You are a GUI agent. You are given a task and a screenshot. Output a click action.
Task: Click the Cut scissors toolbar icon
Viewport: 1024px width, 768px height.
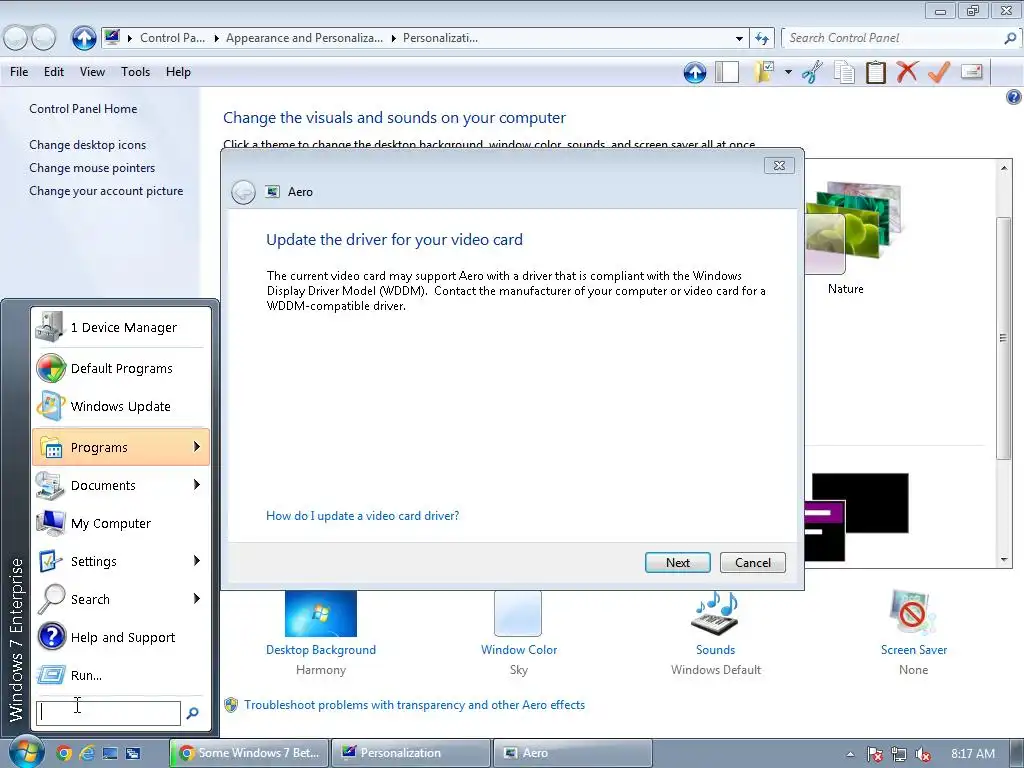pyautogui.click(x=812, y=72)
